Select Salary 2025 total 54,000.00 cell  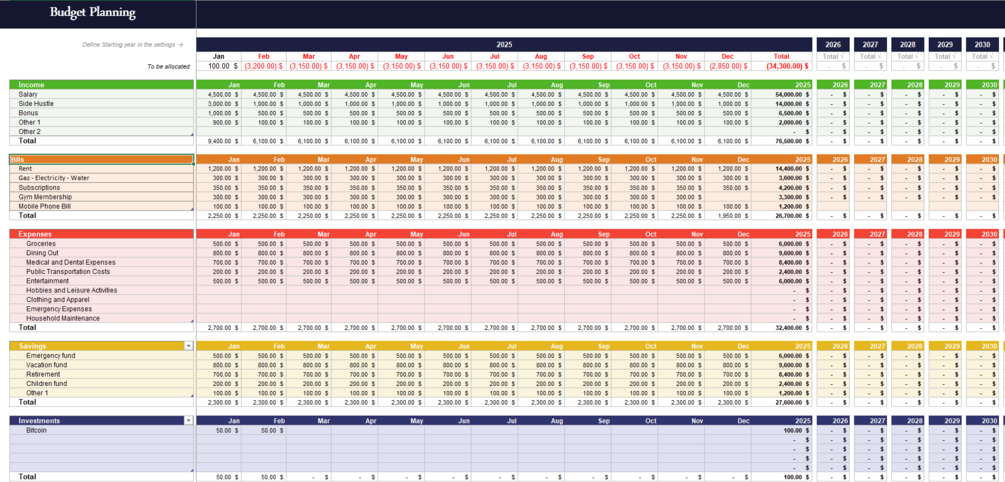[782, 94]
